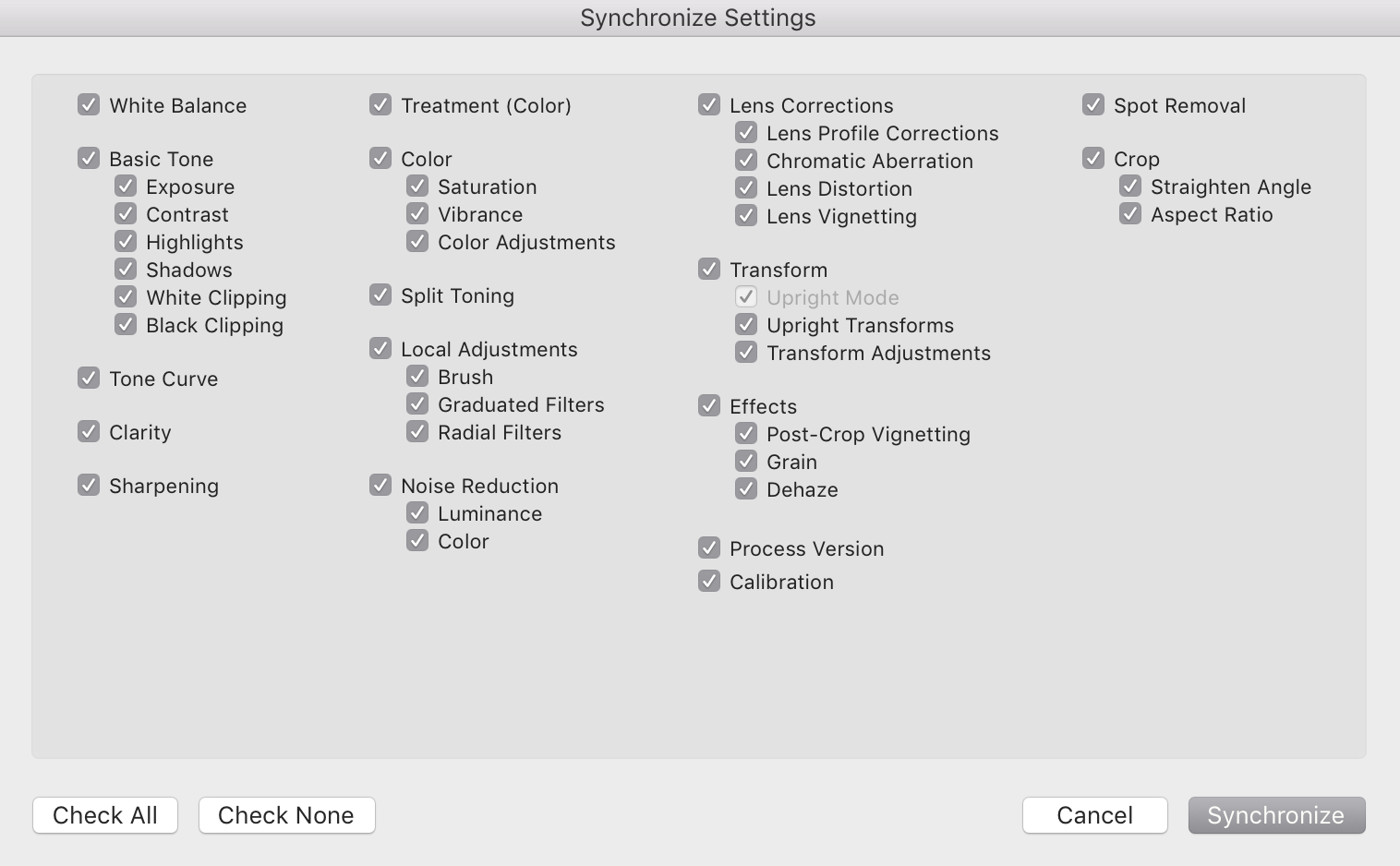The height and width of the screenshot is (866, 1400).
Task: Disable the Tone Curve setting
Action: tap(89, 378)
